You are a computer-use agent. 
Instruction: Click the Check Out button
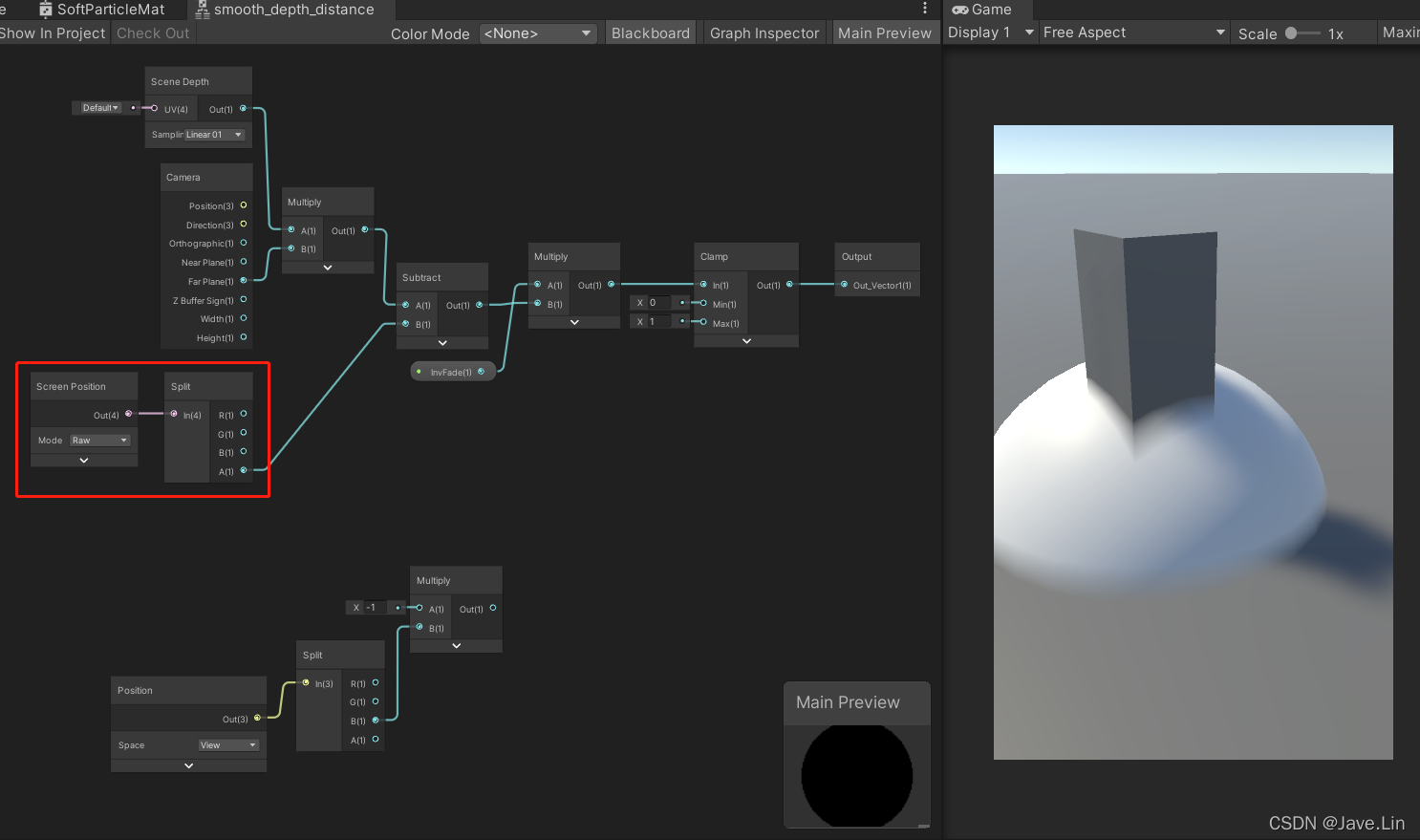pos(152,32)
